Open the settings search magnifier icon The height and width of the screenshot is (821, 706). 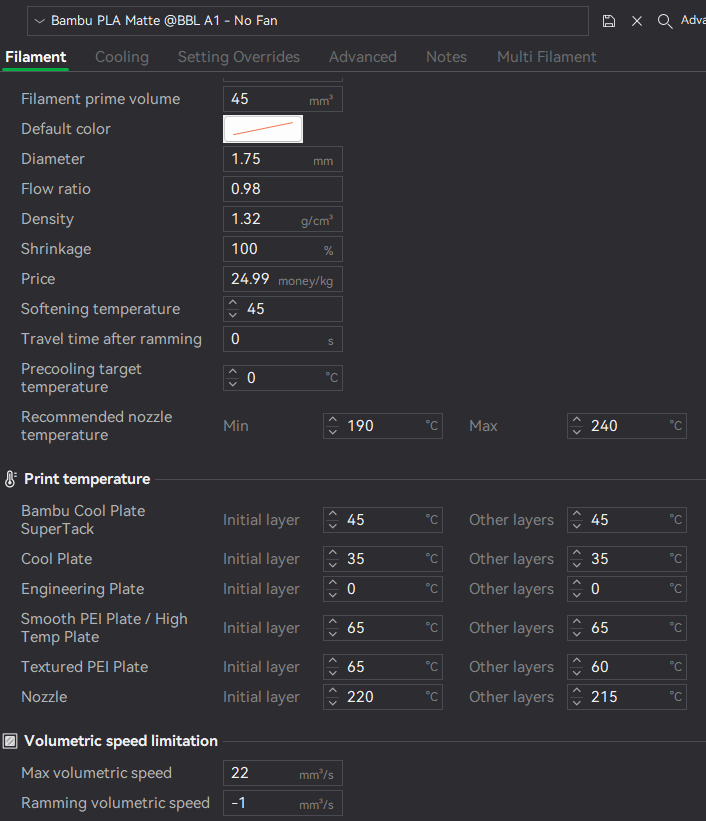[665, 21]
